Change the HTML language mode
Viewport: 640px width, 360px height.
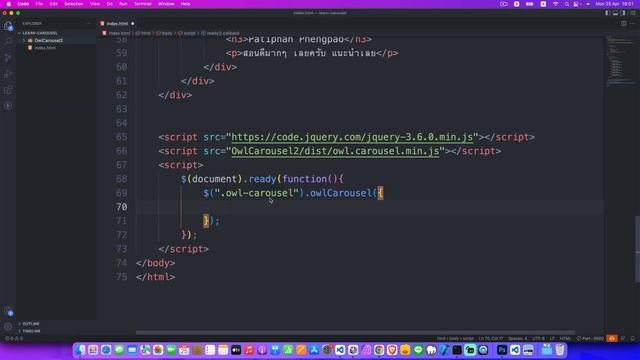point(565,338)
